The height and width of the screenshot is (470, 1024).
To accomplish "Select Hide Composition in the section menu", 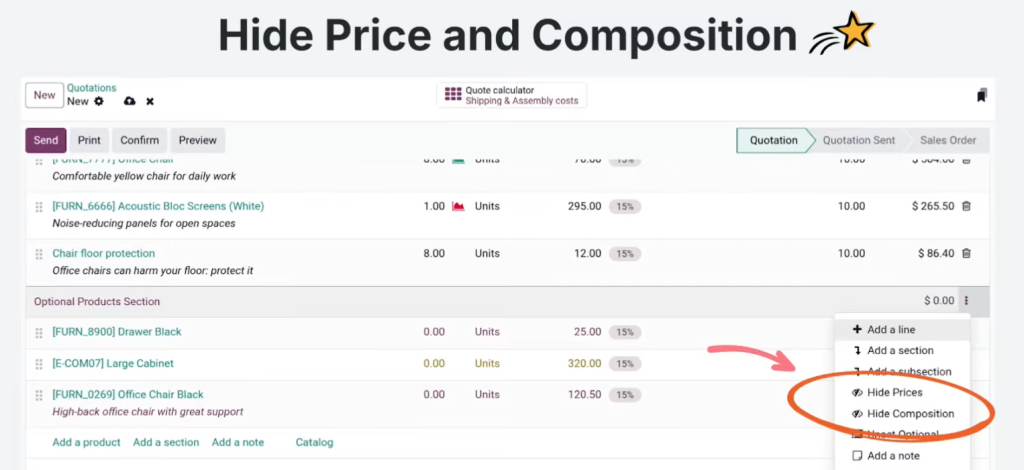I will [x=903, y=413].
